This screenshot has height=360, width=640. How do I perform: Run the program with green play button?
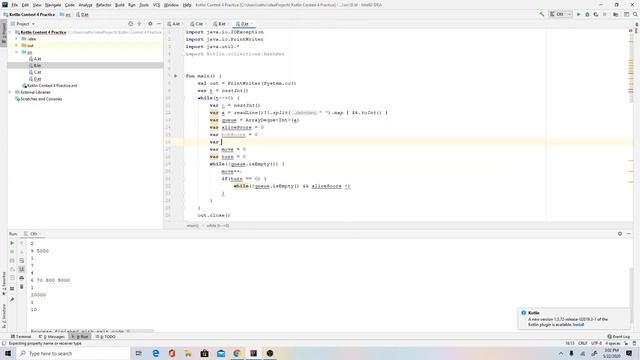(578, 14)
